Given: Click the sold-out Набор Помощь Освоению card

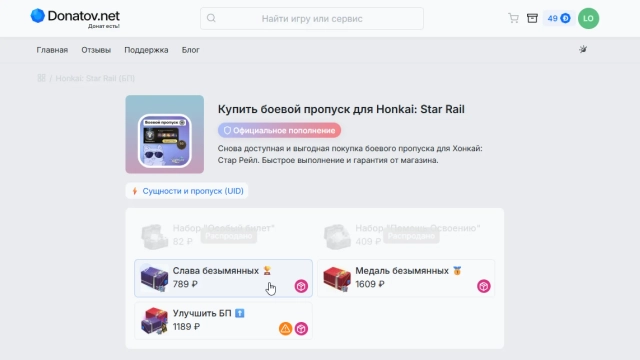Looking at the screenshot, I should (406, 236).
